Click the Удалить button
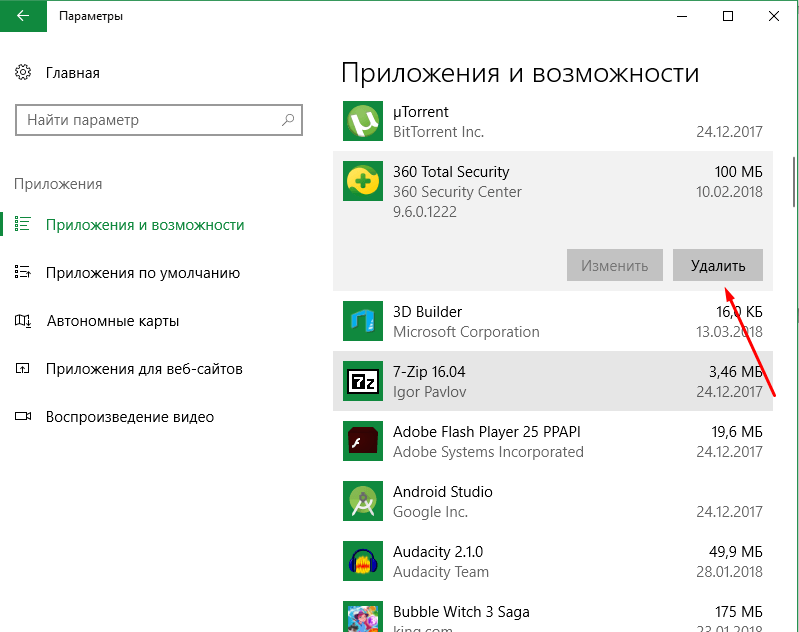The width and height of the screenshot is (799, 632). [x=717, y=265]
